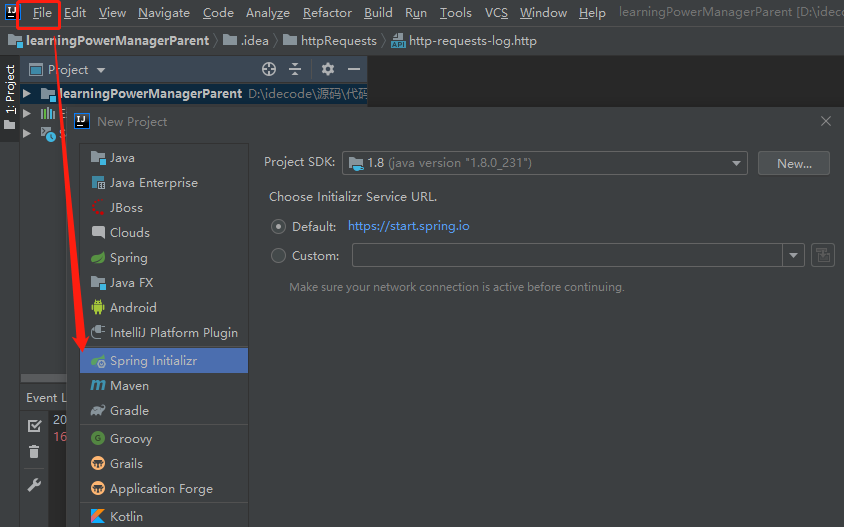This screenshot has width=844, height=527.
Task: Select the Custom service URL radio
Action: click(278, 256)
